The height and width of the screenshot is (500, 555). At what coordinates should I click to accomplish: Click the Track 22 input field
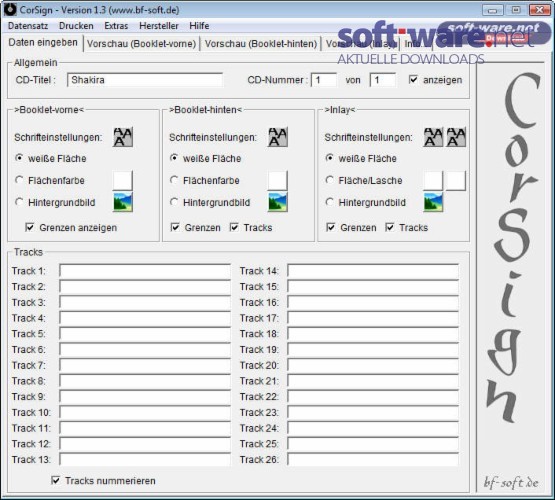coord(373,397)
